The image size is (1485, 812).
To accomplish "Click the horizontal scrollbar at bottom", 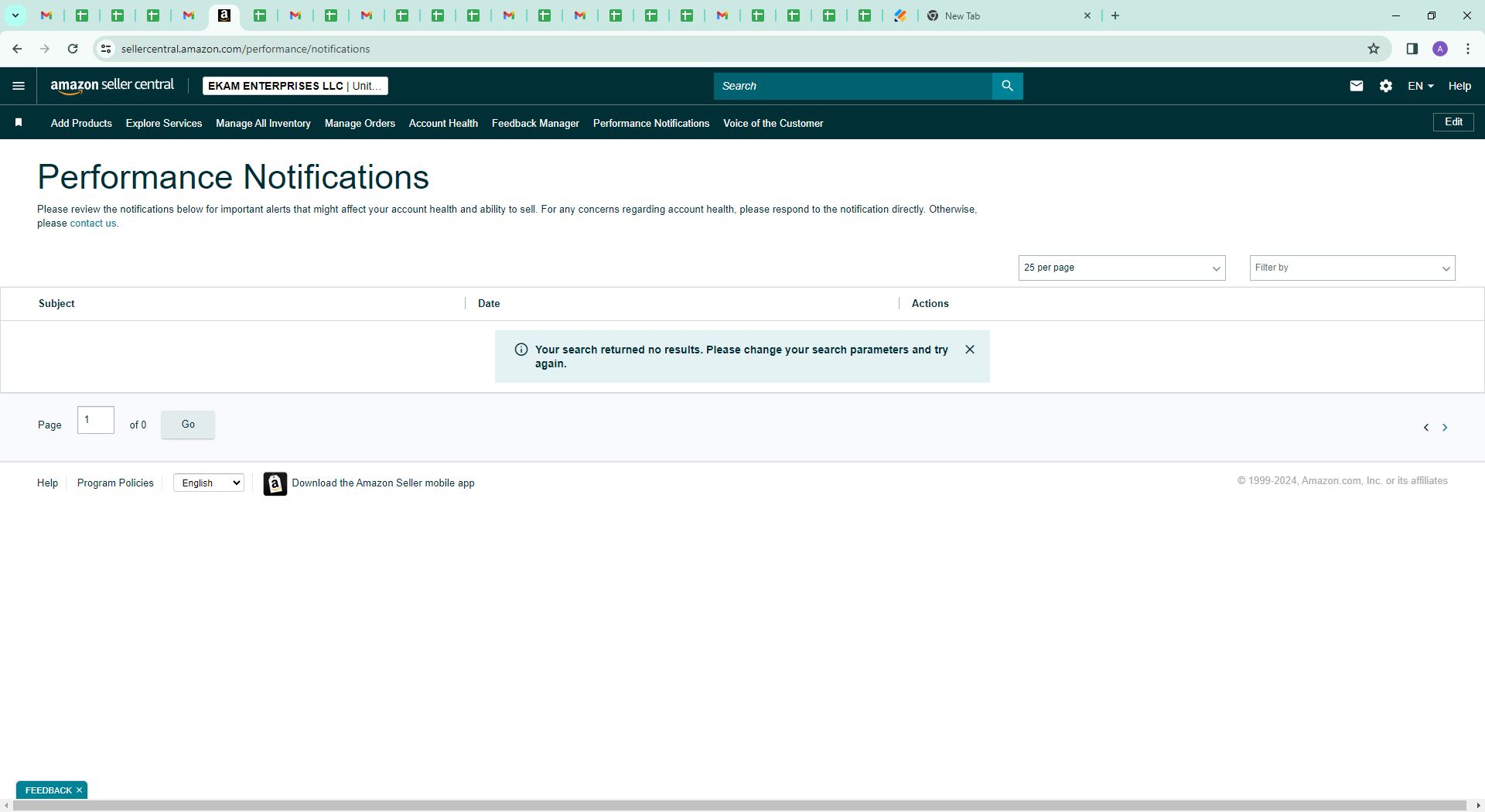I will tap(739, 806).
